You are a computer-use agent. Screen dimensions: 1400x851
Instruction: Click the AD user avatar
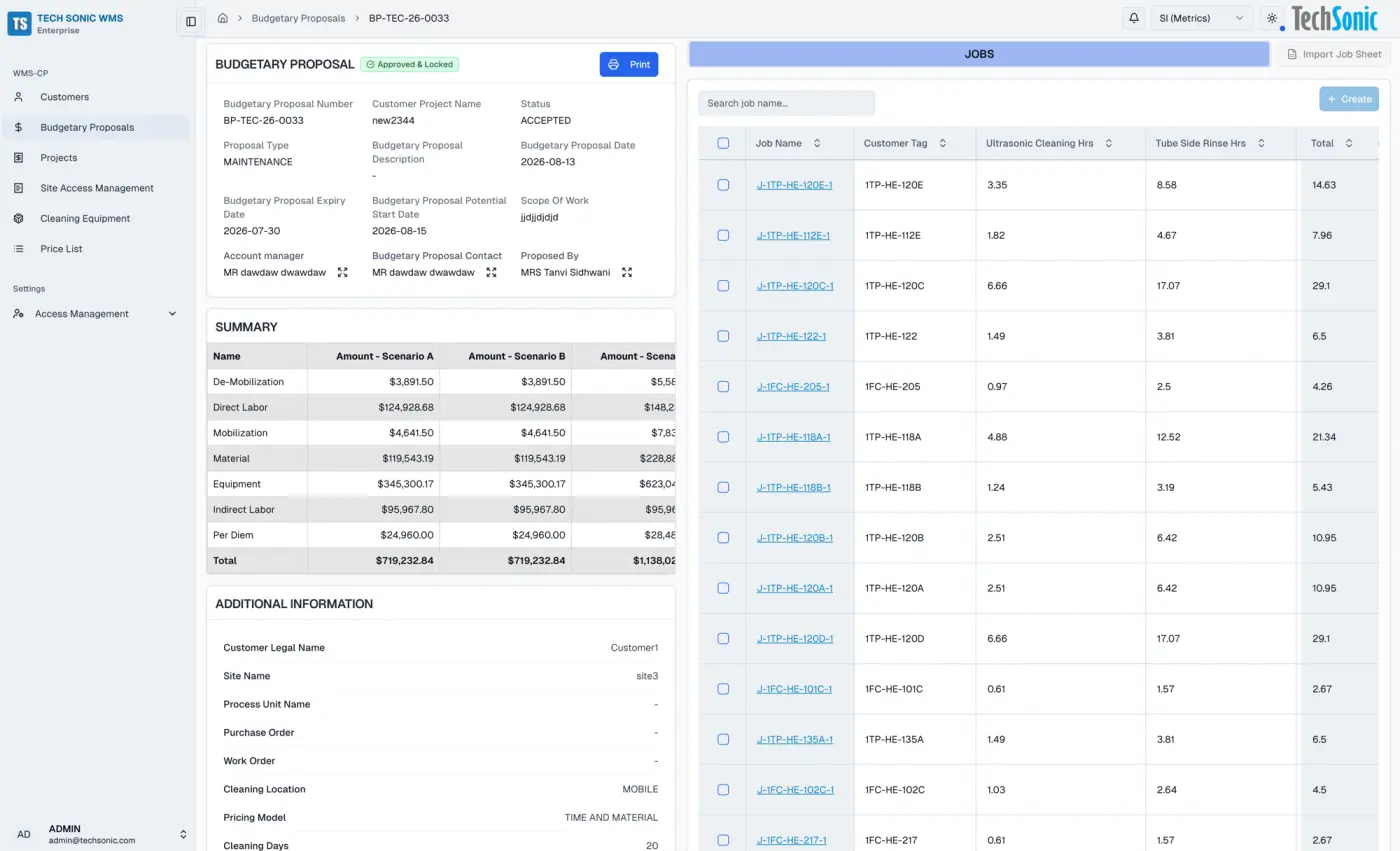(24, 834)
